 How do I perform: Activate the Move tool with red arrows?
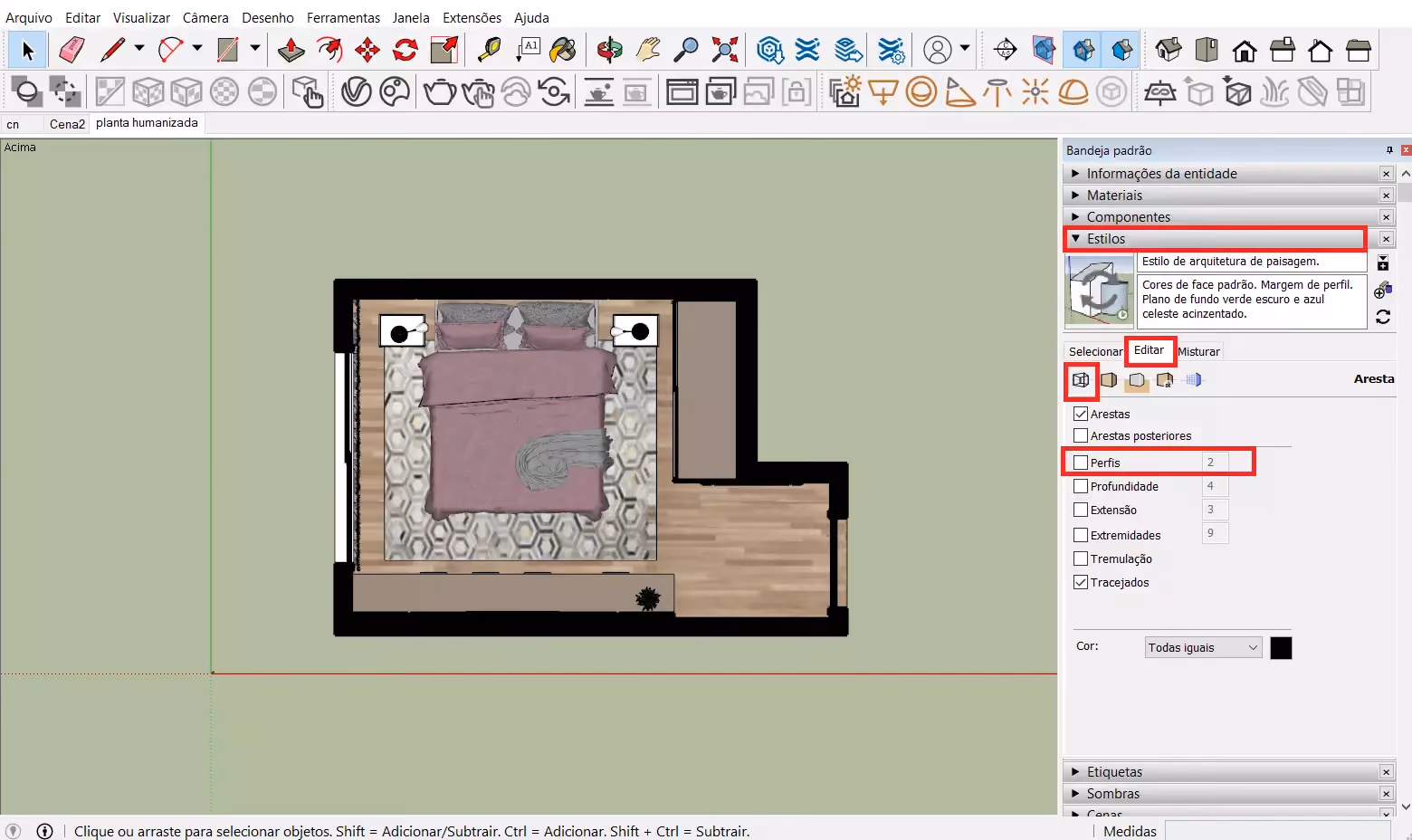pos(367,50)
